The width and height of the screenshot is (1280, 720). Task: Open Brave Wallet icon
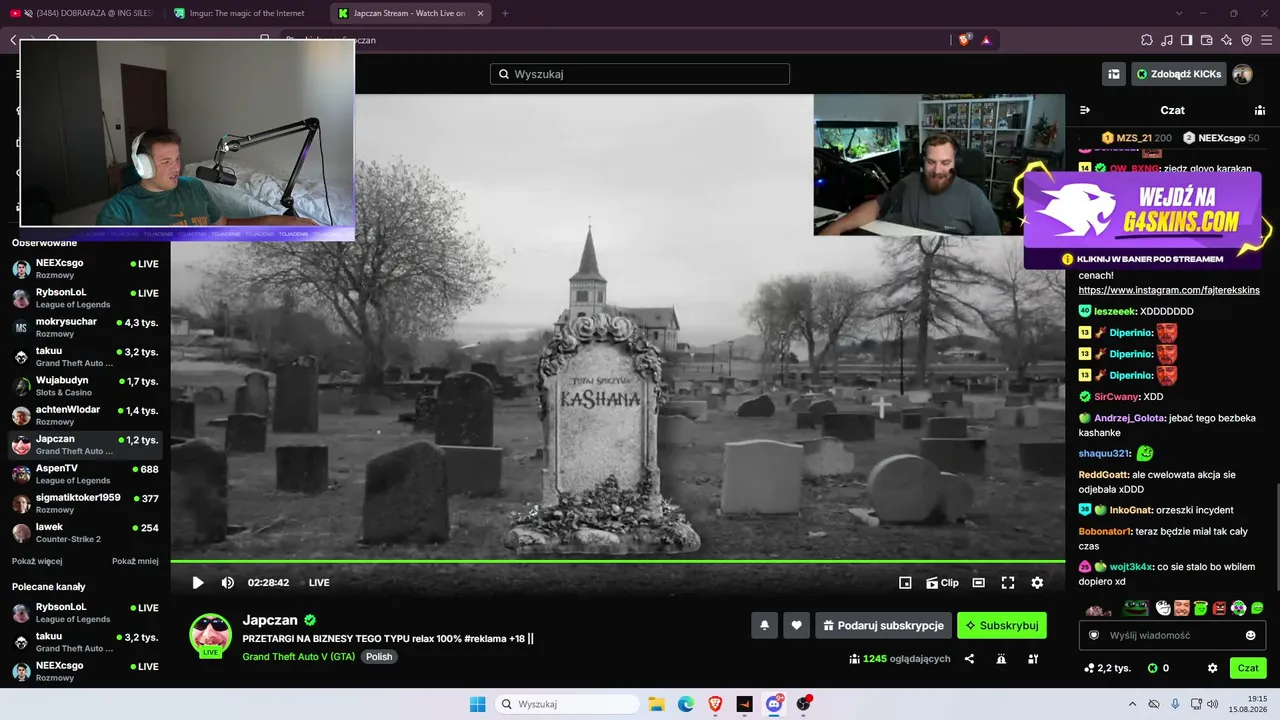click(1207, 40)
